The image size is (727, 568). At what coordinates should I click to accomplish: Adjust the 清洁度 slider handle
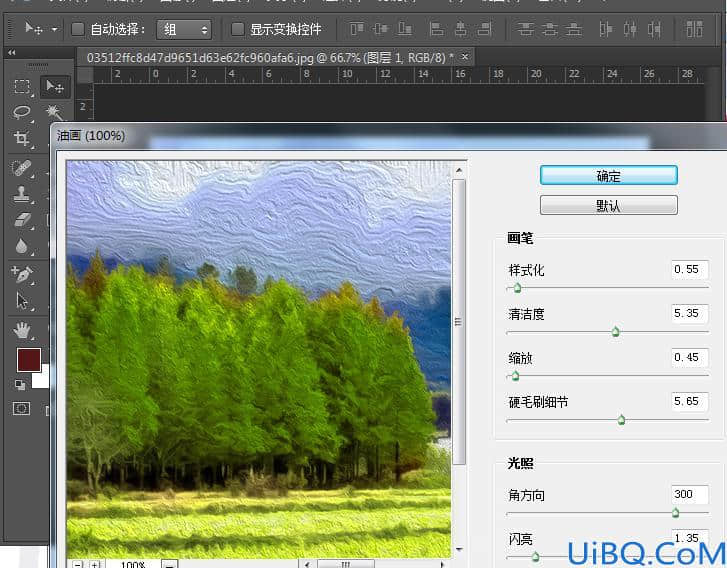(x=616, y=332)
